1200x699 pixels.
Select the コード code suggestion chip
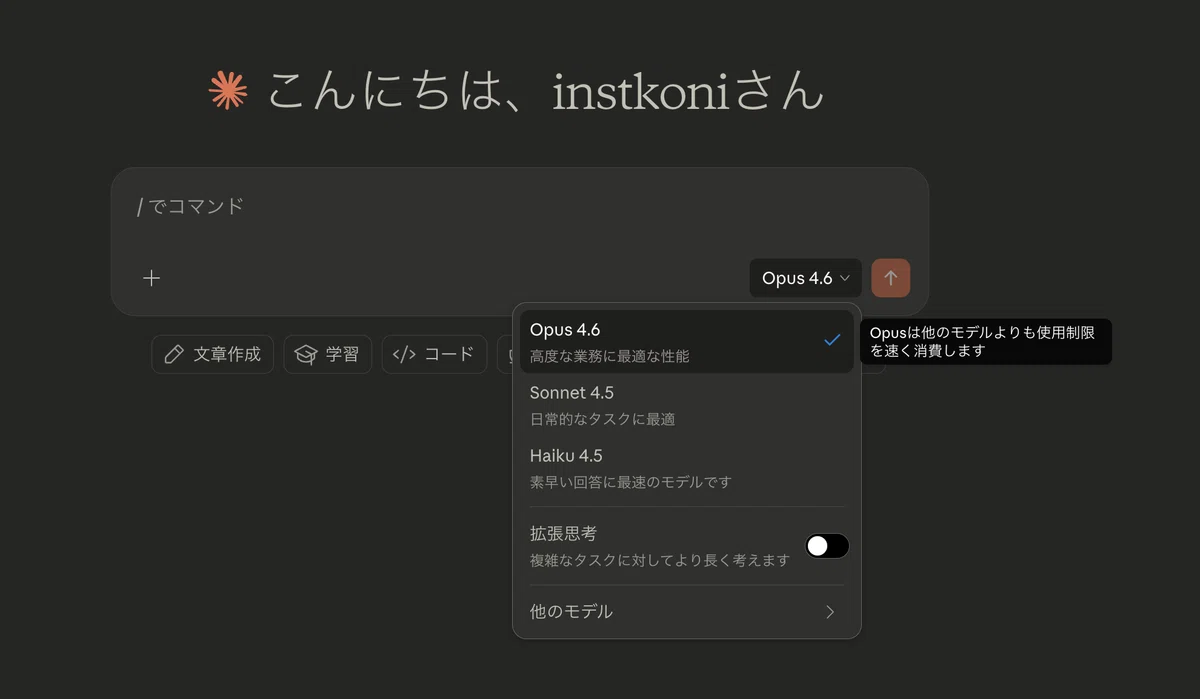(434, 354)
